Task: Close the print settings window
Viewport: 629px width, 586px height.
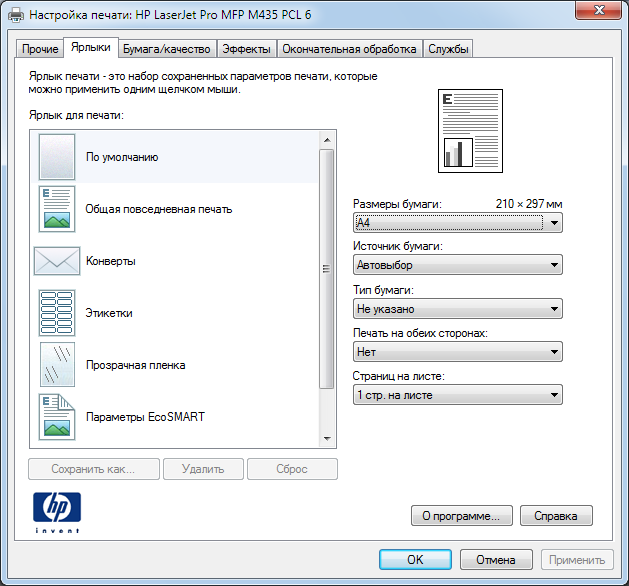Action: coord(598,10)
